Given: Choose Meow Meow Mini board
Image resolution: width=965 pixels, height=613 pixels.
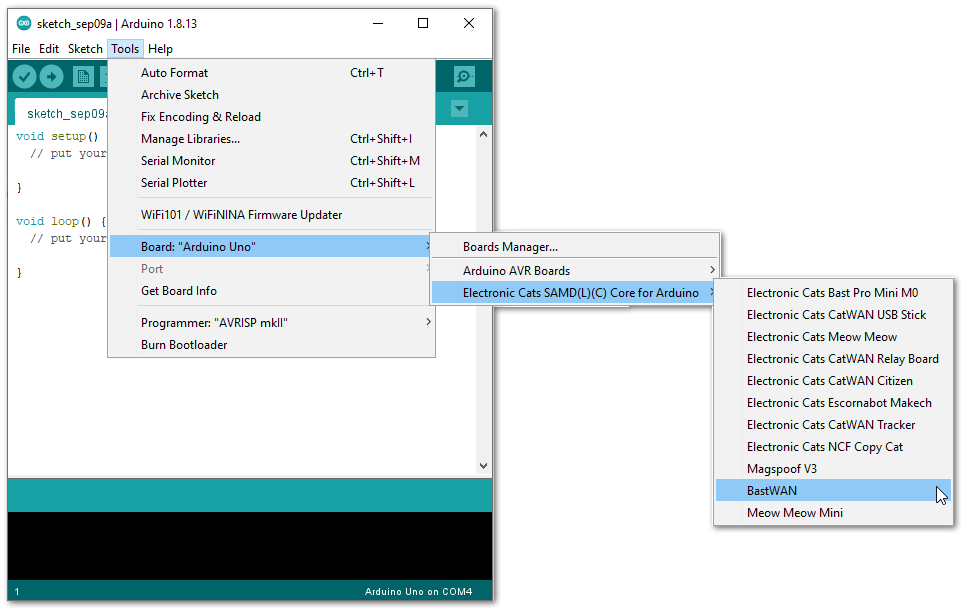Looking at the screenshot, I should (x=833, y=513).
